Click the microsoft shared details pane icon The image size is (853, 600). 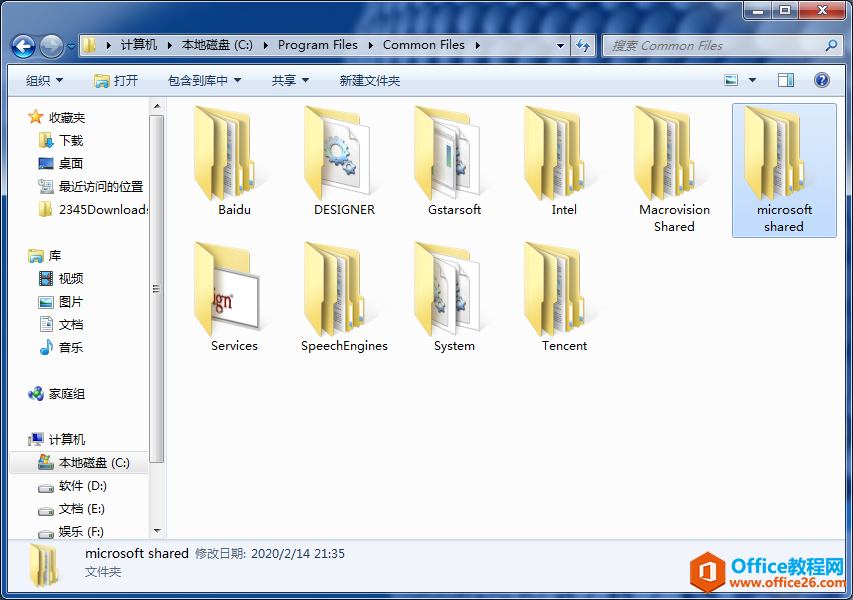click(44, 566)
